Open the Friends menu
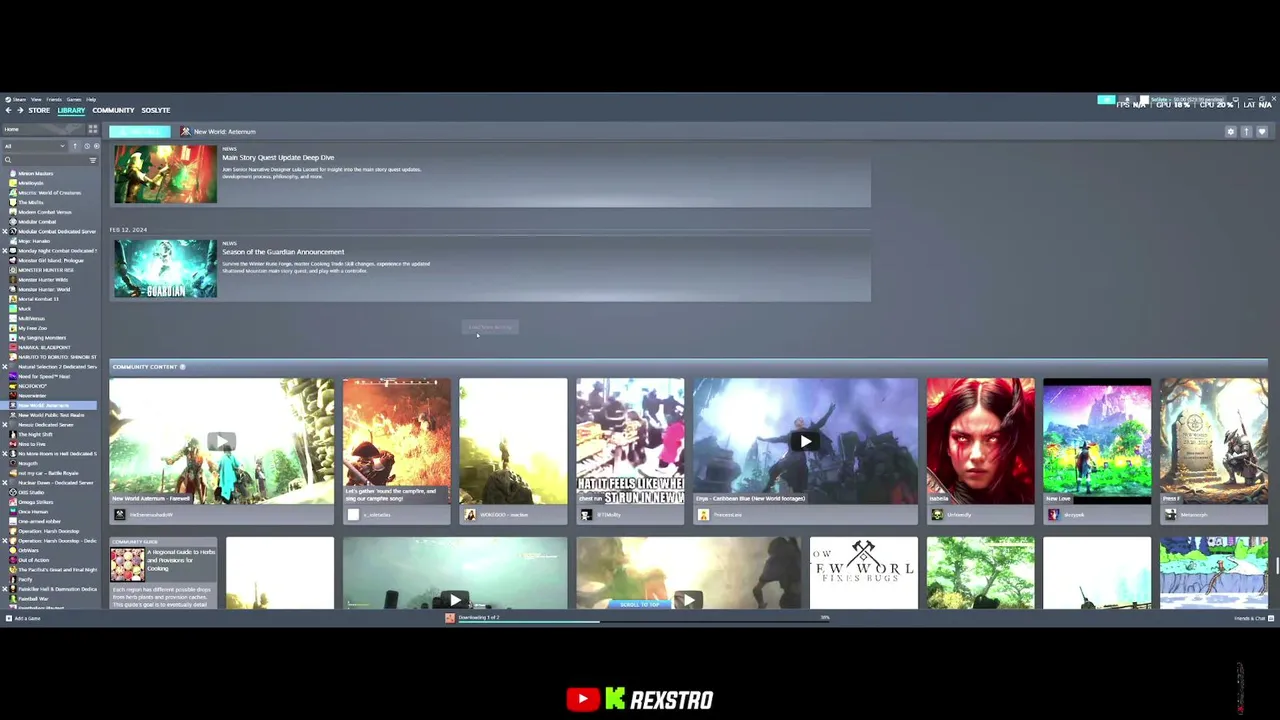1280x720 pixels. coord(54,99)
